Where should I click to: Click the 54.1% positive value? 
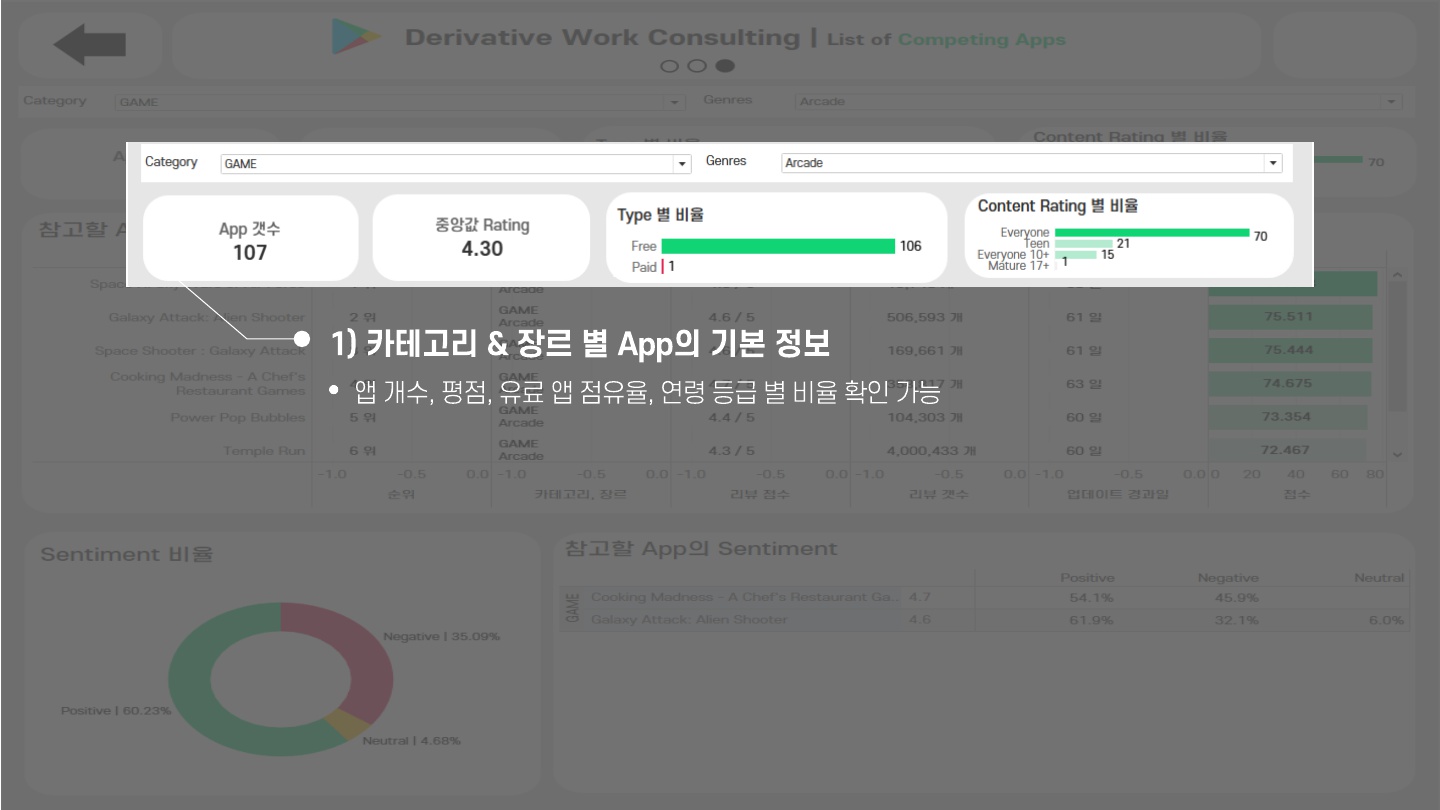[1091, 597]
